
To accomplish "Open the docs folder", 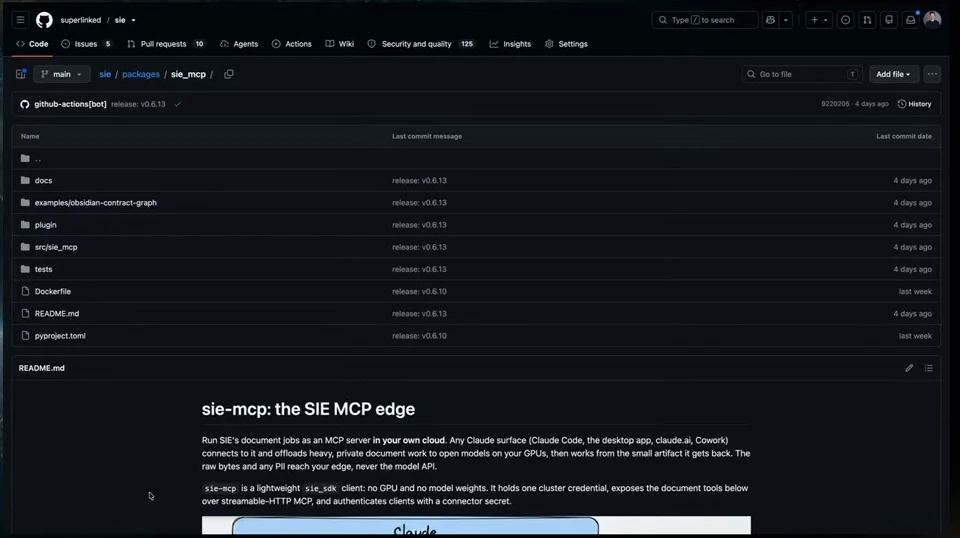I will point(43,181).
